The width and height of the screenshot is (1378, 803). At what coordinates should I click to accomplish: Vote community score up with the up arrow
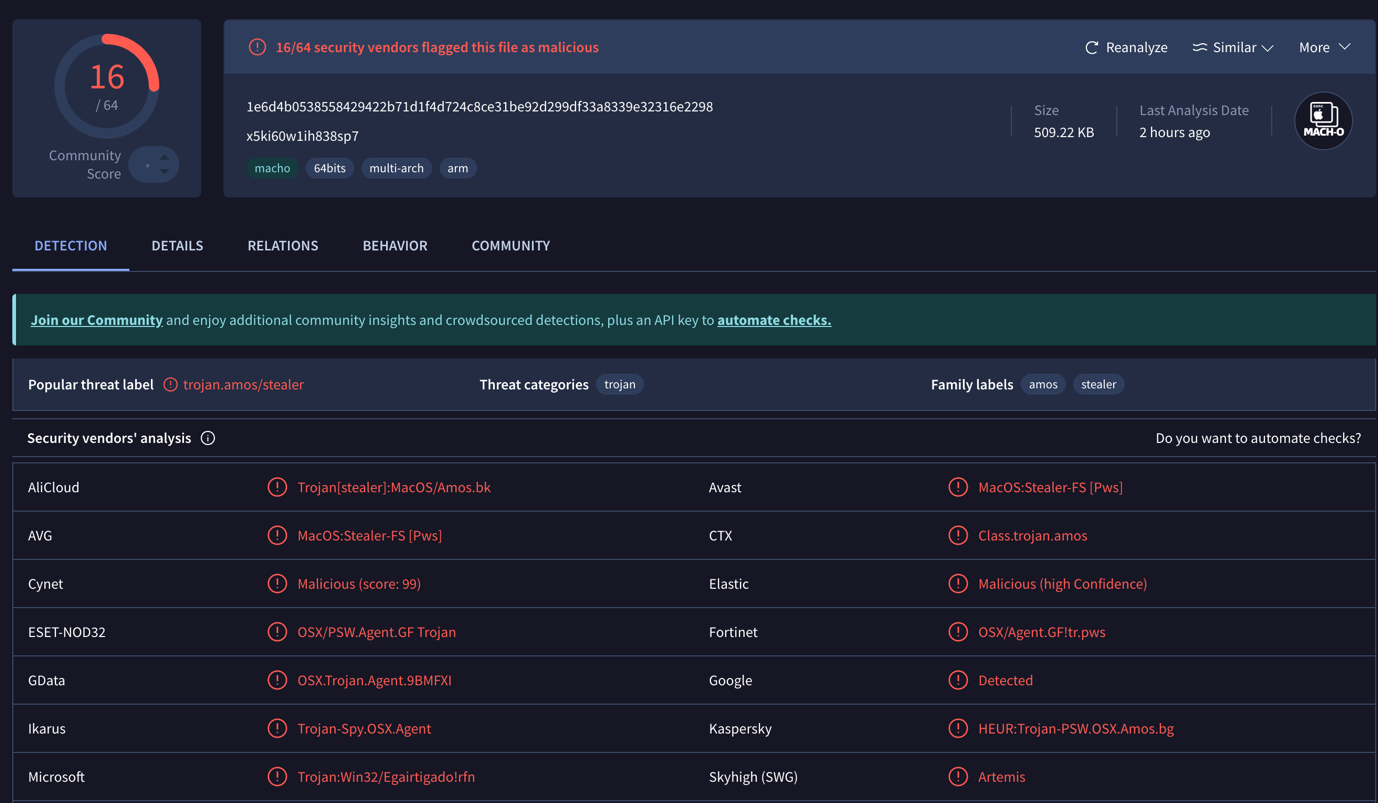tap(165, 158)
